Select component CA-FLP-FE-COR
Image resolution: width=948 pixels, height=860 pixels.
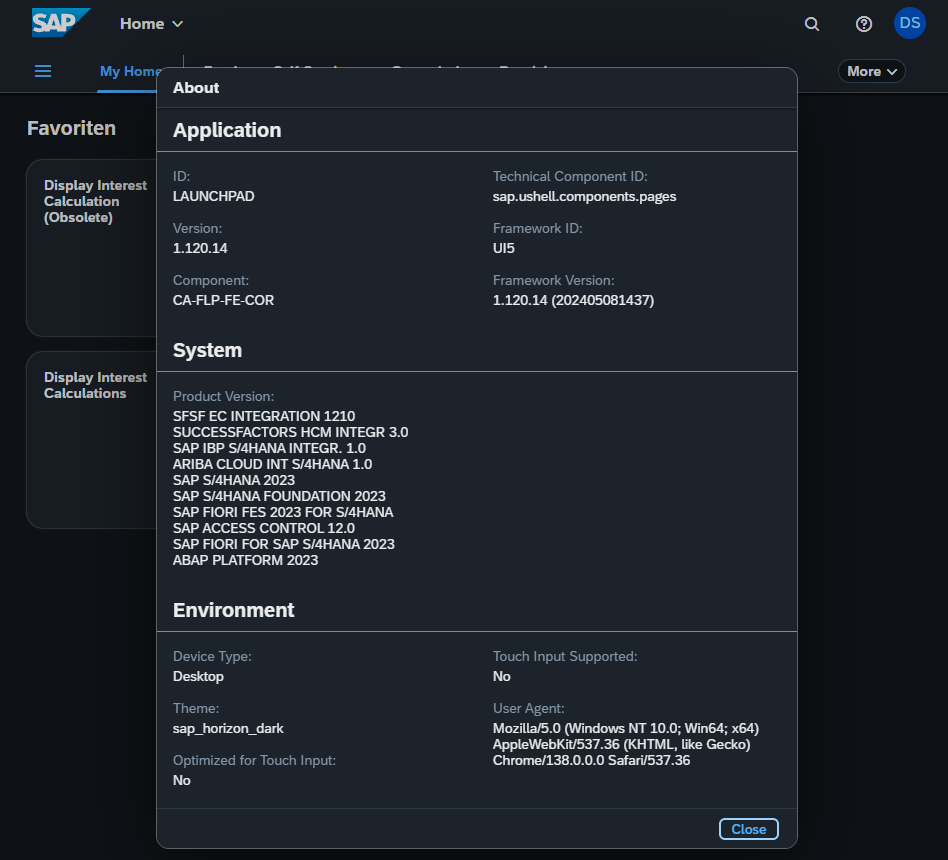click(x=223, y=301)
